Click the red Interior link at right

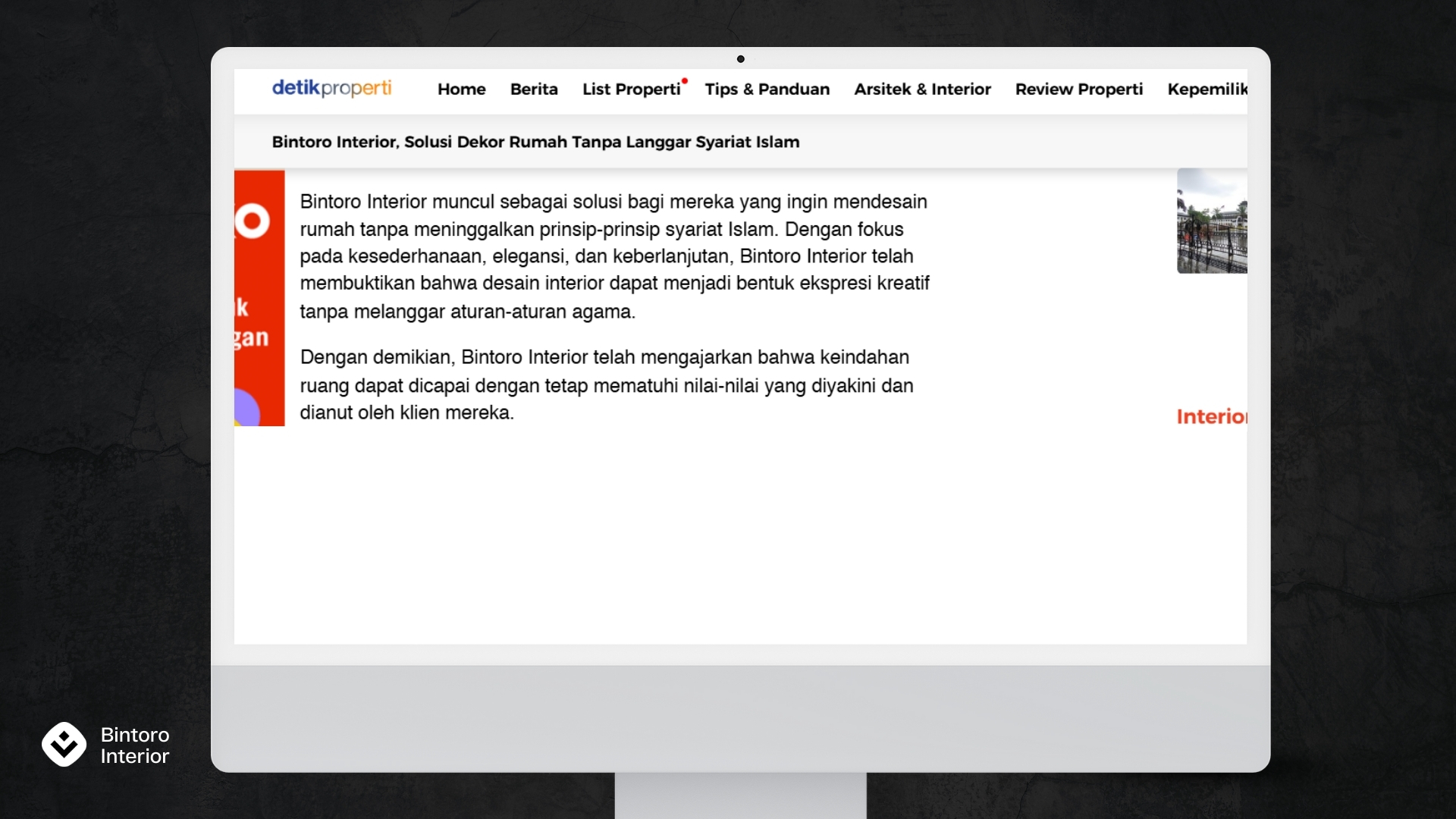pyautogui.click(x=1211, y=416)
